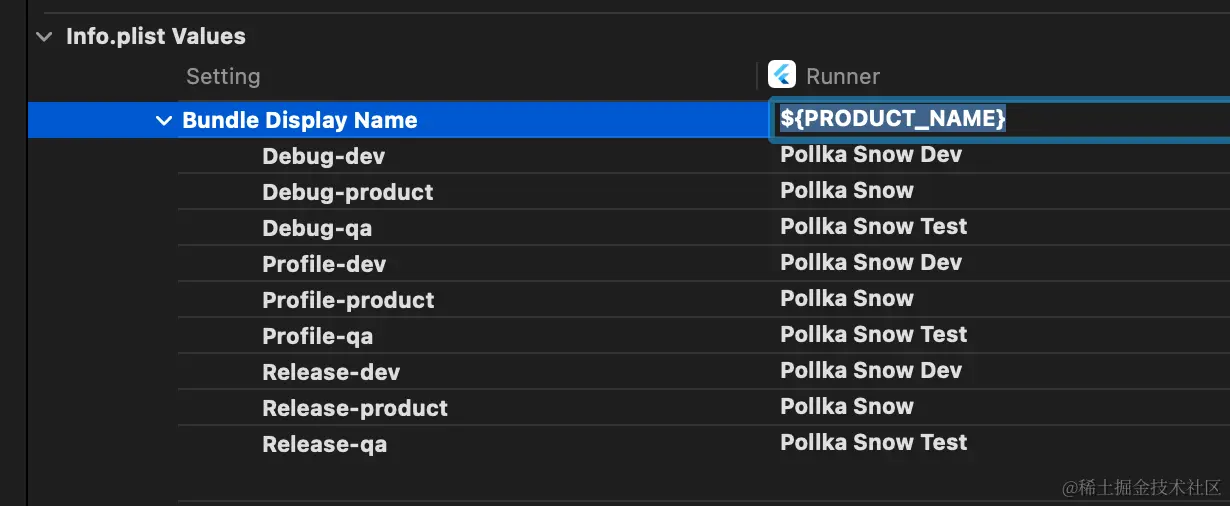This screenshot has width=1230, height=506.
Task: Select the Debug-dev configuration row
Action: (x=323, y=157)
